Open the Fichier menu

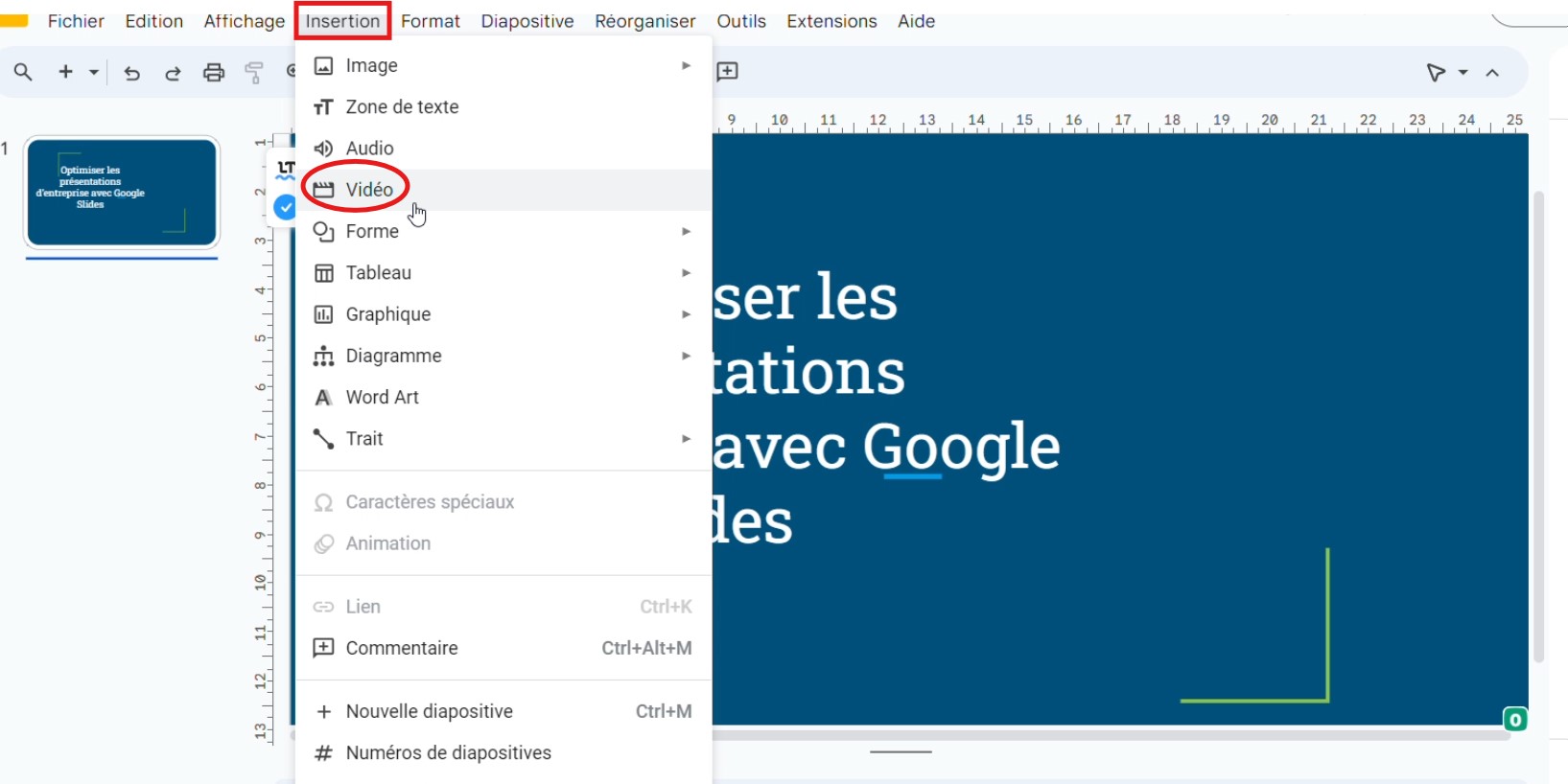(76, 21)
